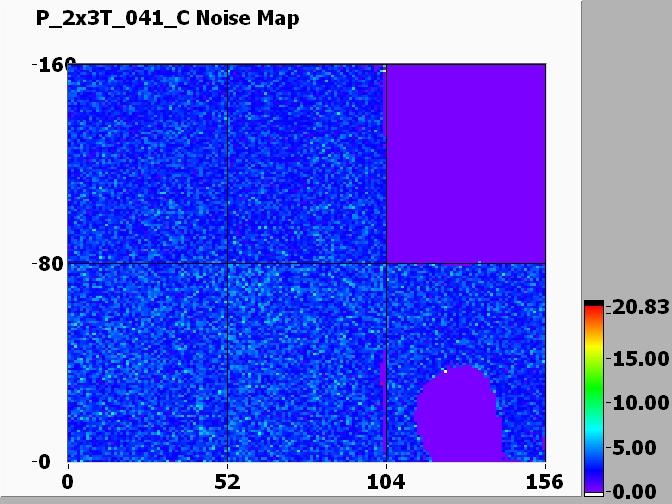
Task: Click the top-left chip of the noise map
Action: [148, 164]
